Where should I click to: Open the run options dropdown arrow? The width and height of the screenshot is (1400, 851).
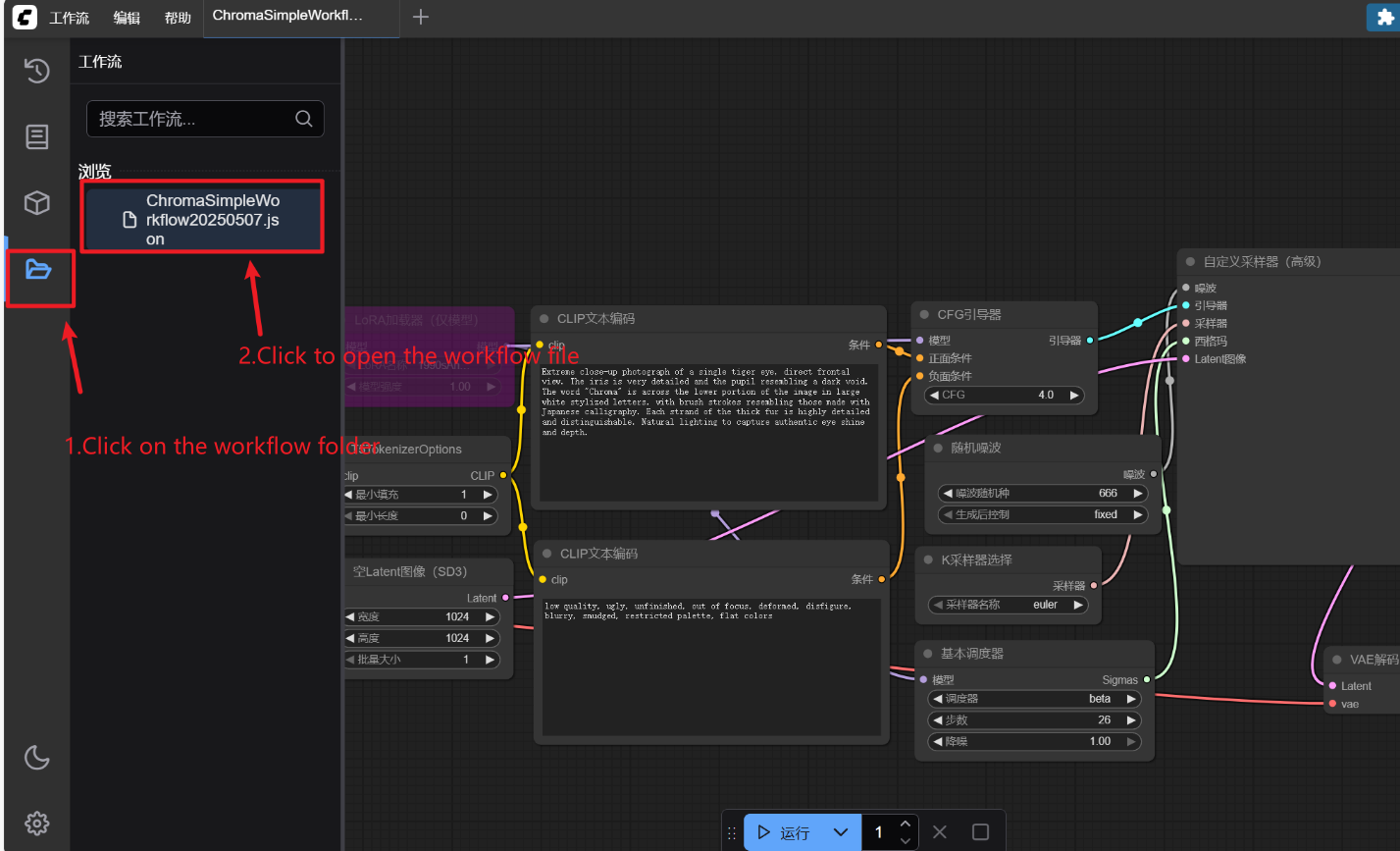point(841,832)
